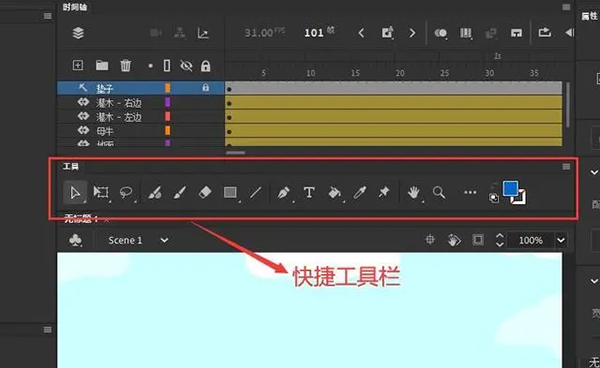Select the Pen tool
The width and height of the screenshot is (600, 368).
point(284,192)
